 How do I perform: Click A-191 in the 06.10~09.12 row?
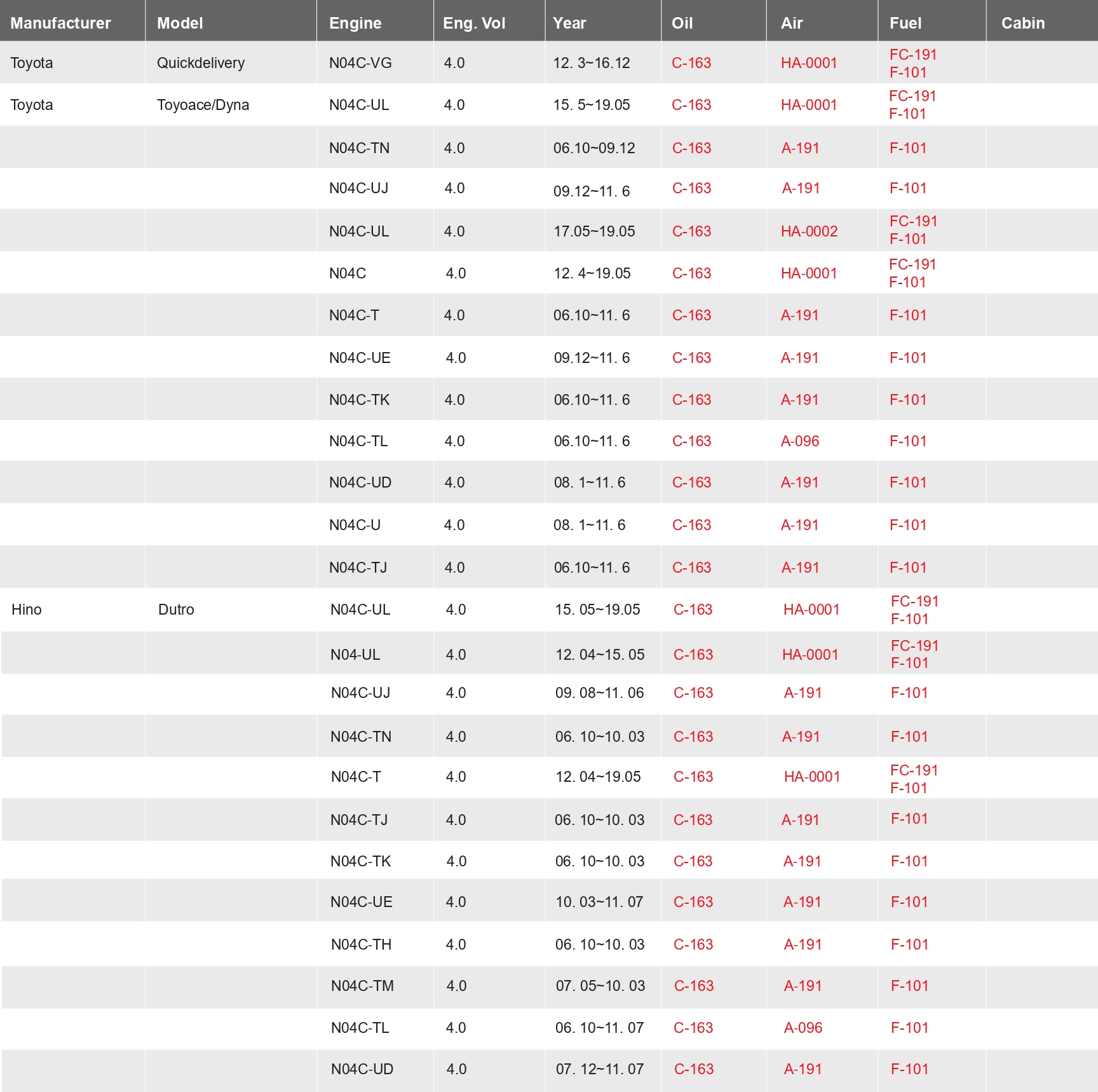pos(801,148)
